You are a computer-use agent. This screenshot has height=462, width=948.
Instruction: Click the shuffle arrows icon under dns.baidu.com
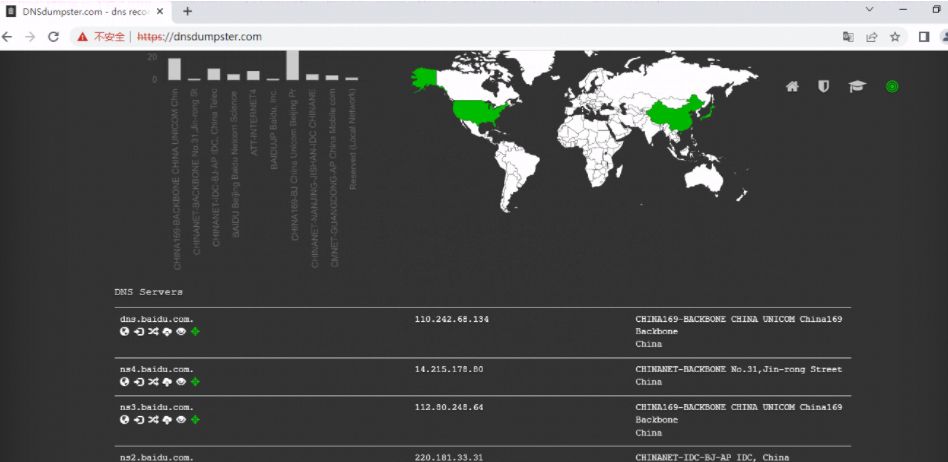153,331
